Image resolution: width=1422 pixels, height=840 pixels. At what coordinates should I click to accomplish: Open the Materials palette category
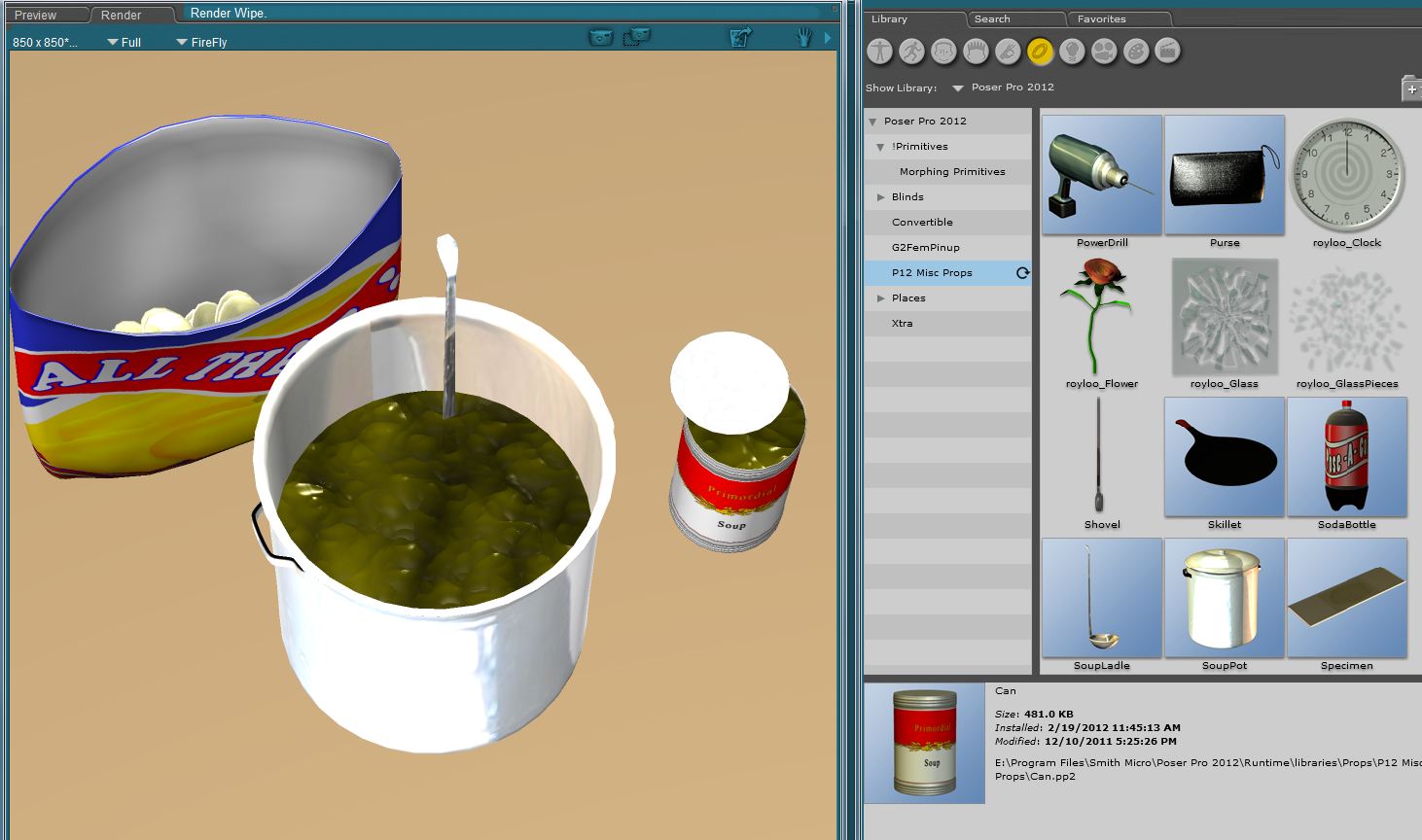pyautogui.click(x=1136, y=52)
